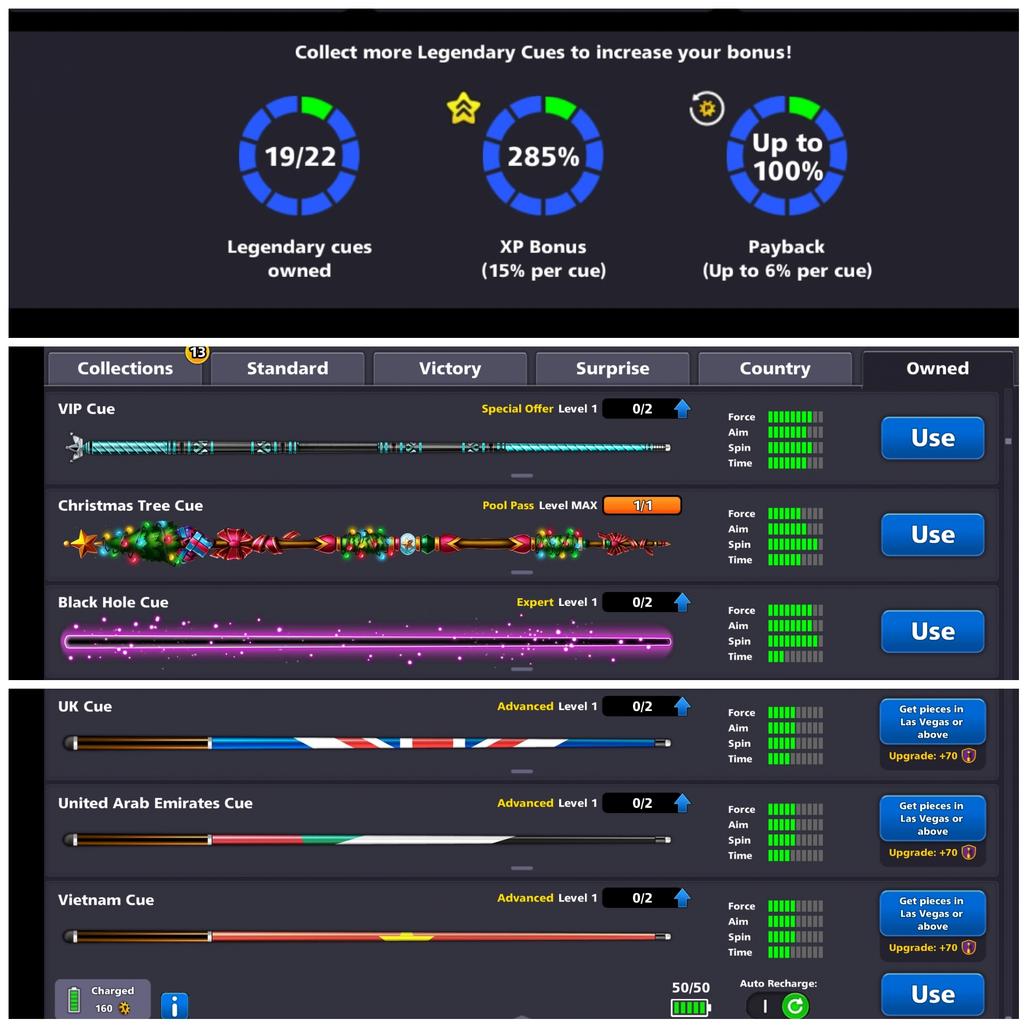Click the shield icon beside UK Cue upgrade
The height and width of the screenshot is (1028, 1028).
point(968,756)
